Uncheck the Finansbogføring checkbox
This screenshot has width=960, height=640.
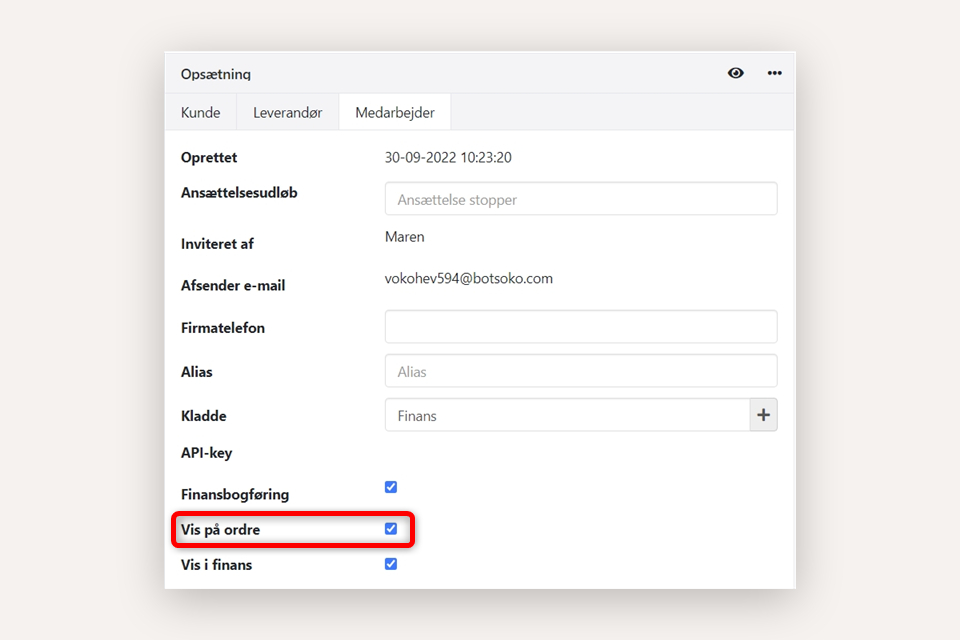[391, 487]
